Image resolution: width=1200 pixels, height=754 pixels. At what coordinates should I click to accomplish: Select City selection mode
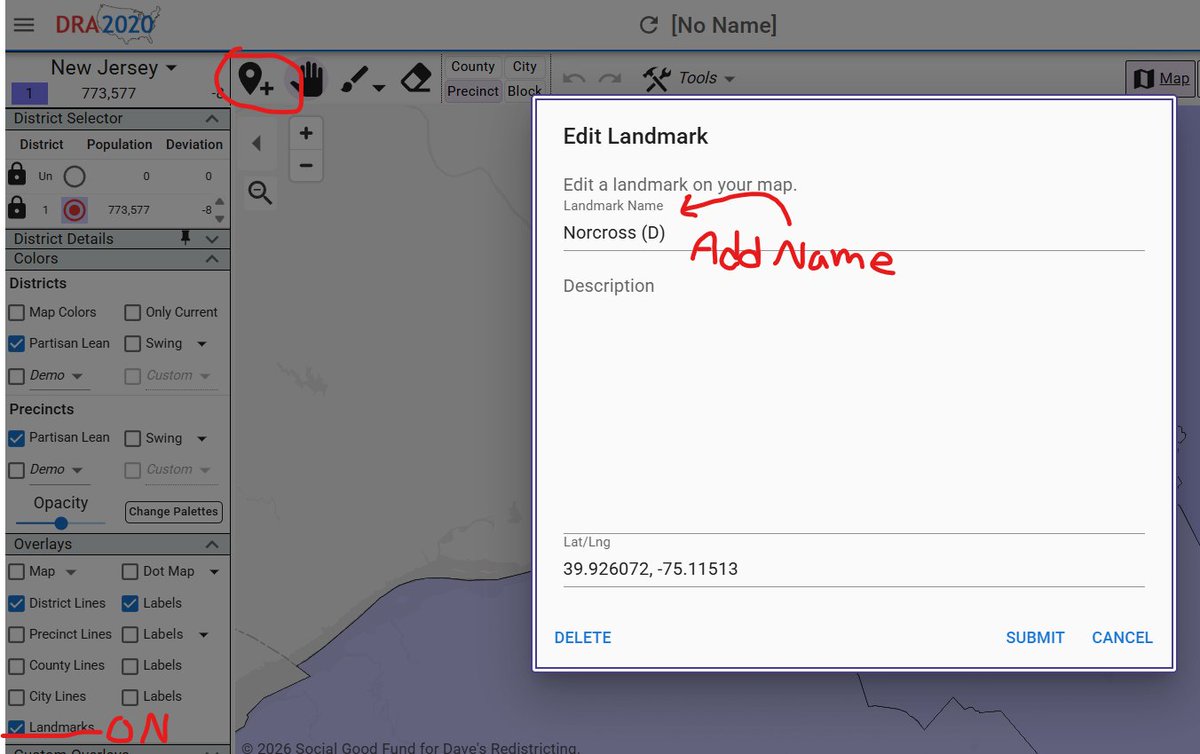525,66
